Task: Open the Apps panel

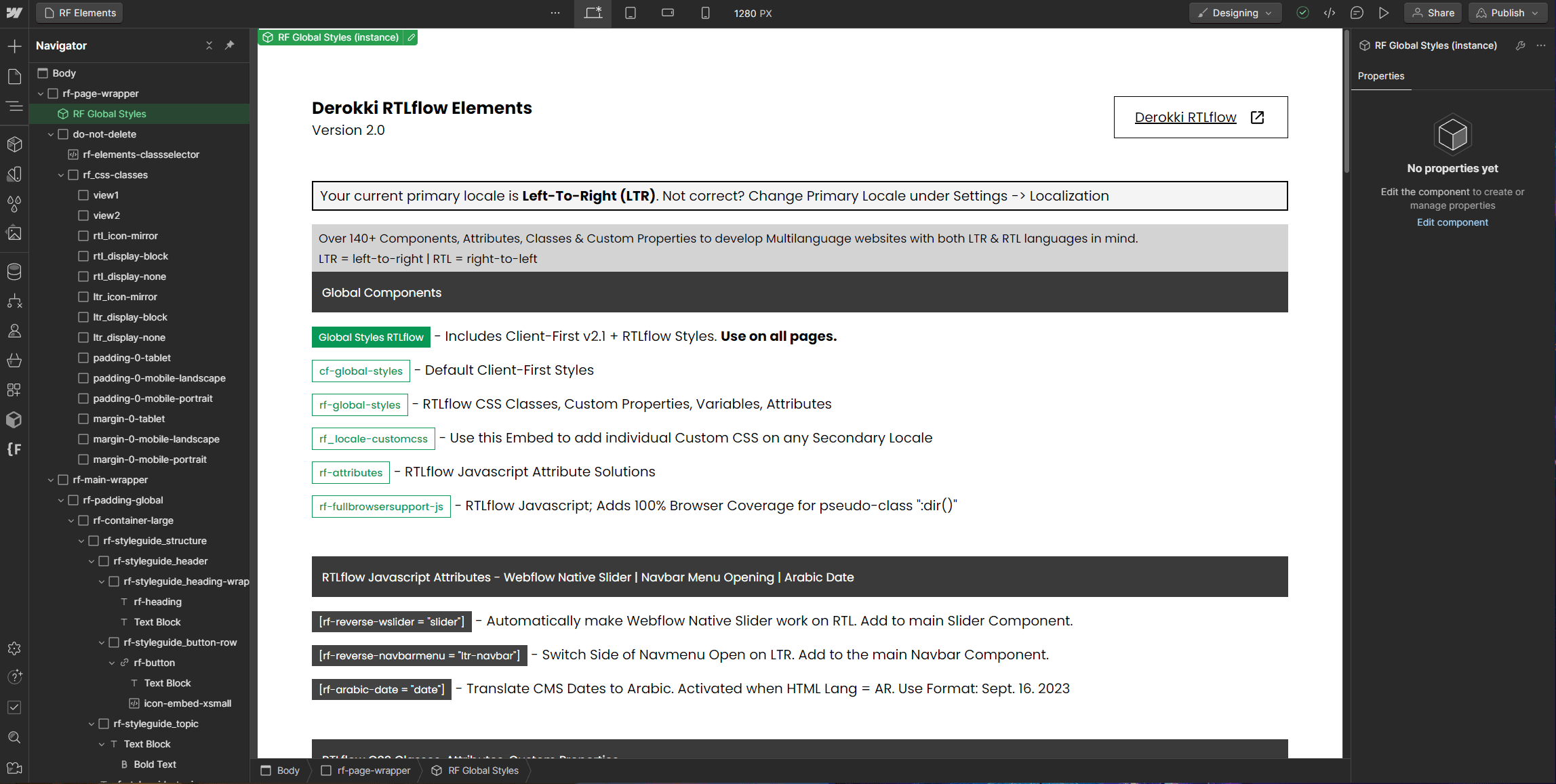Action: tap(14, 390)
